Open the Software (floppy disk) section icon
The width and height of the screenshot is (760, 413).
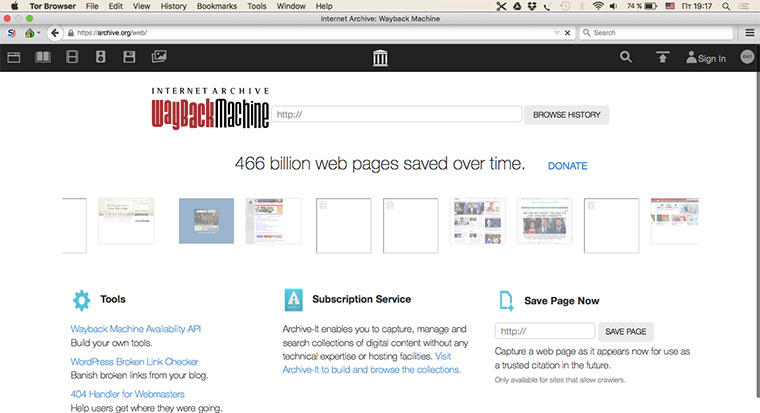[x=129, y=57]
